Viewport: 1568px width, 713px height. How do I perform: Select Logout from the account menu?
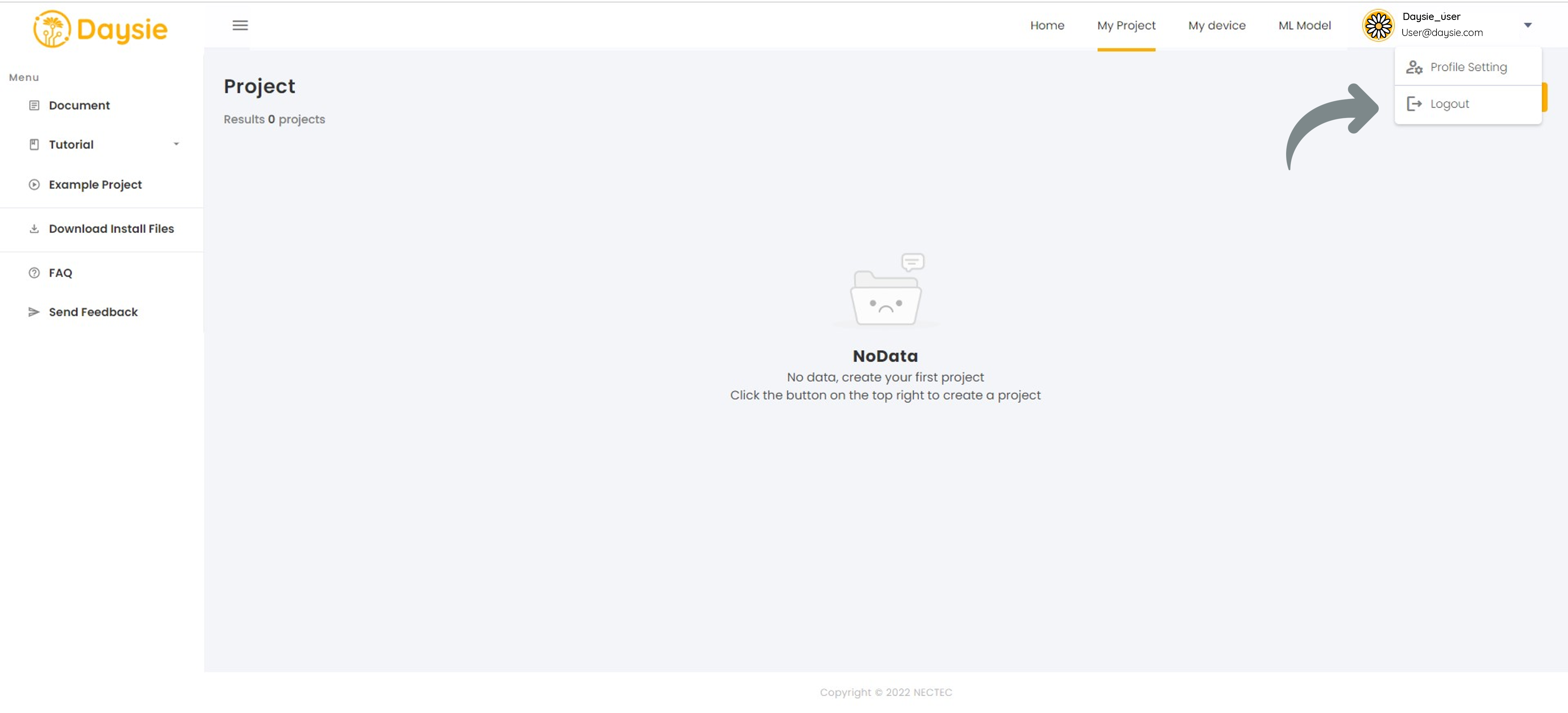pos(1468,104)
